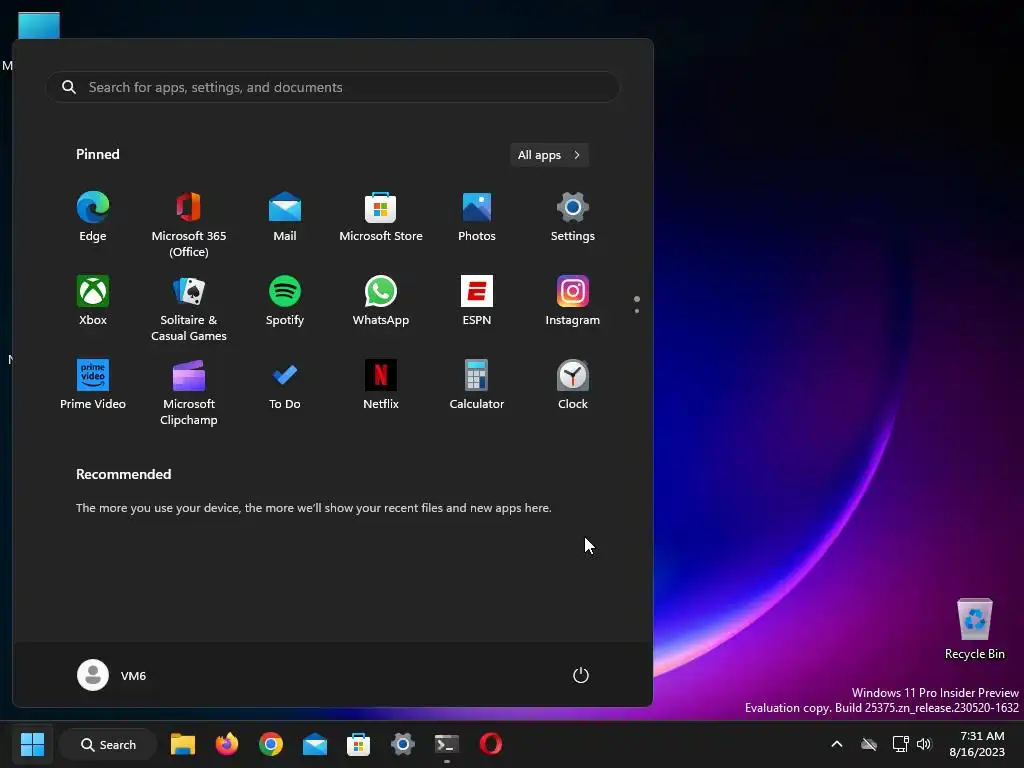Viewport: 1024px width, 768px height.
Task: Launch Firefox from the taskbar
Action: [227, 744]
